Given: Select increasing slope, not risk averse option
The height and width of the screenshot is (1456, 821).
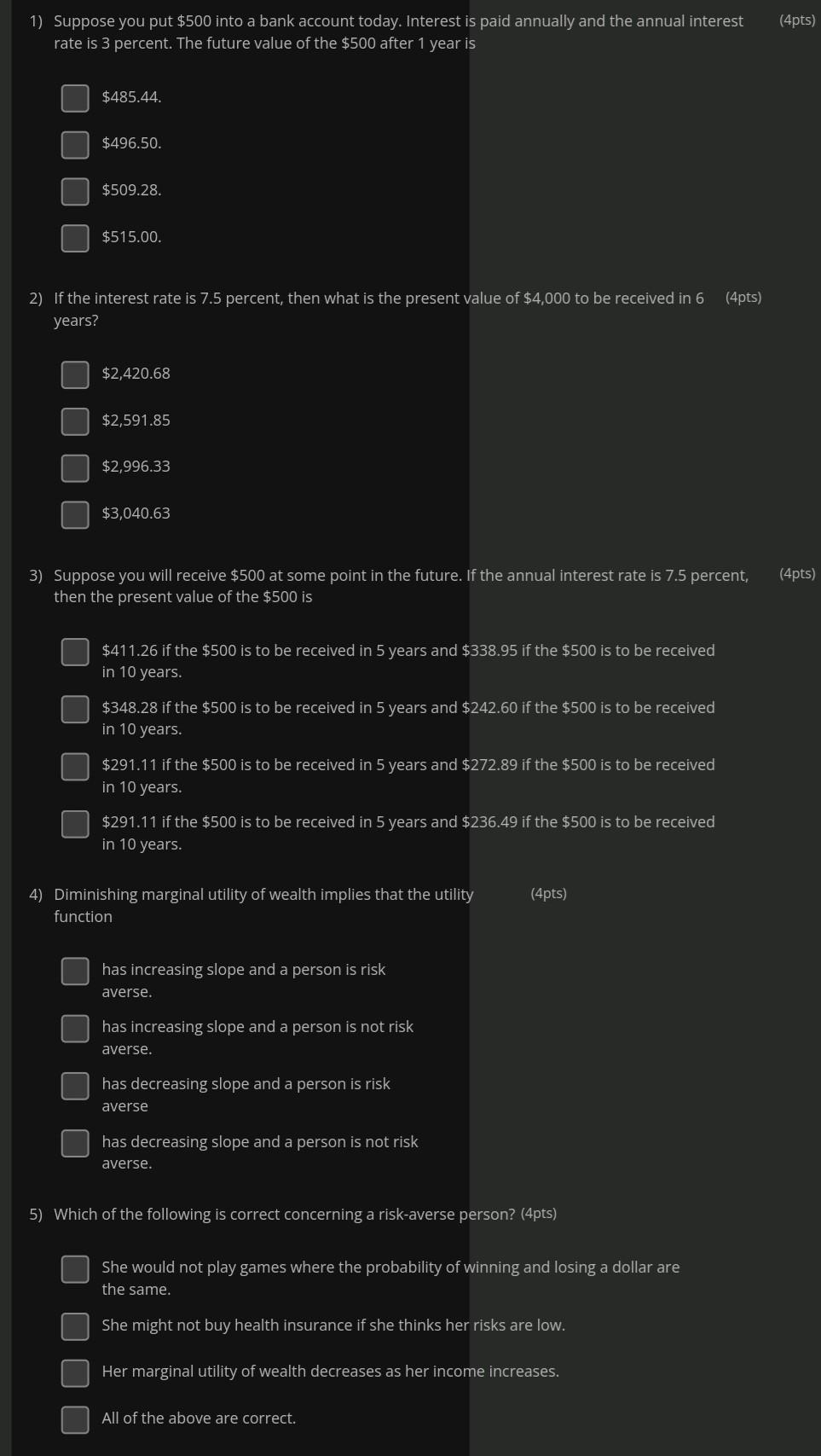Looking at the screenshot, I should (75, 1028).
